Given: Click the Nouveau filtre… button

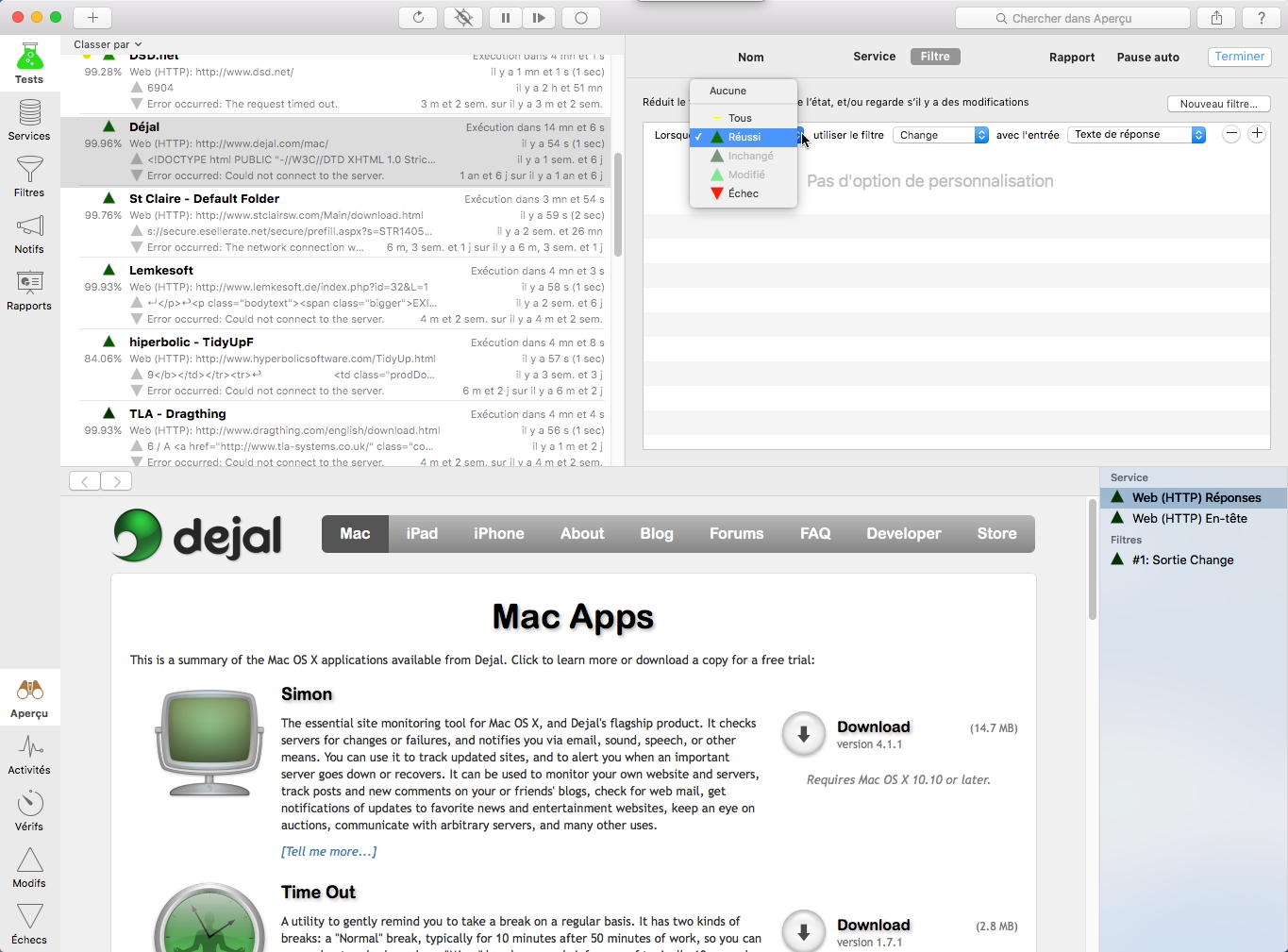Looking at the screenshot, I should [x=1219, y=104].
